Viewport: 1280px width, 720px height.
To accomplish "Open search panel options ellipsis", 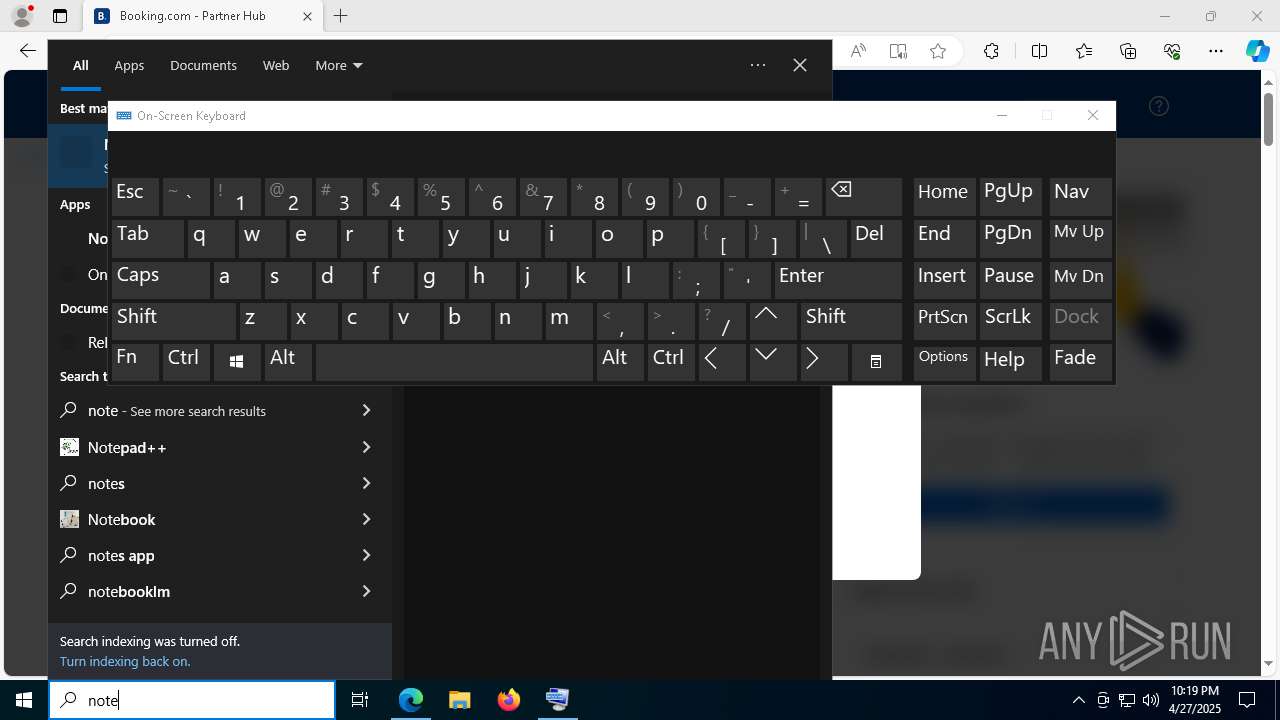I will click(x=758, y=65).
